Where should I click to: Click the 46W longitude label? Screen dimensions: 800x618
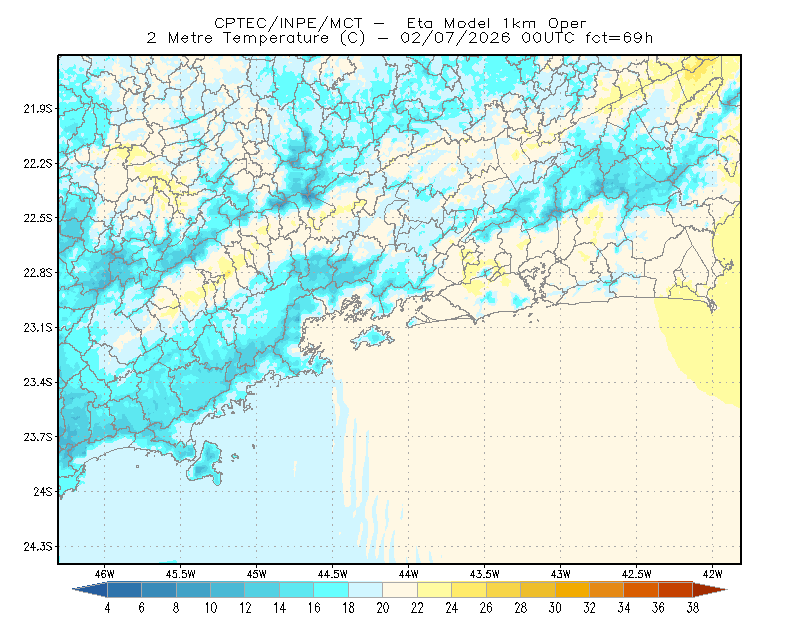point(105,574)
